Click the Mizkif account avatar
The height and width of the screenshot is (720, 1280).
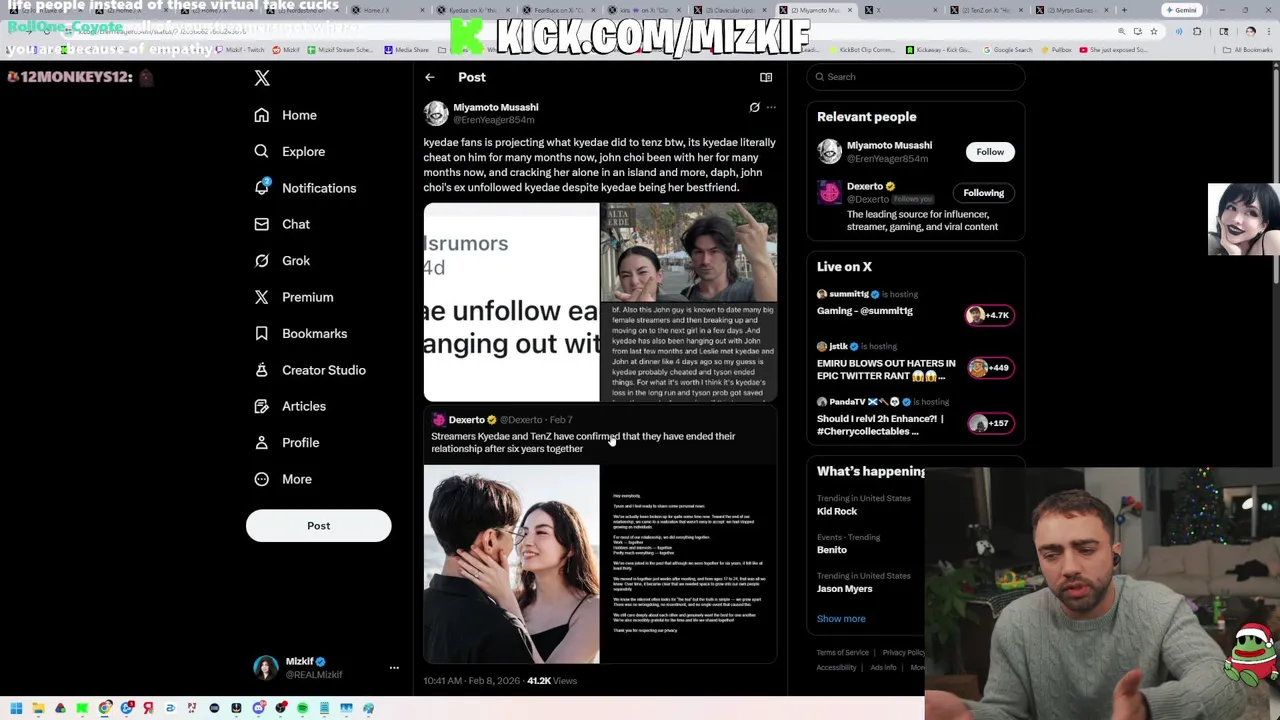[x=266, y=668]
